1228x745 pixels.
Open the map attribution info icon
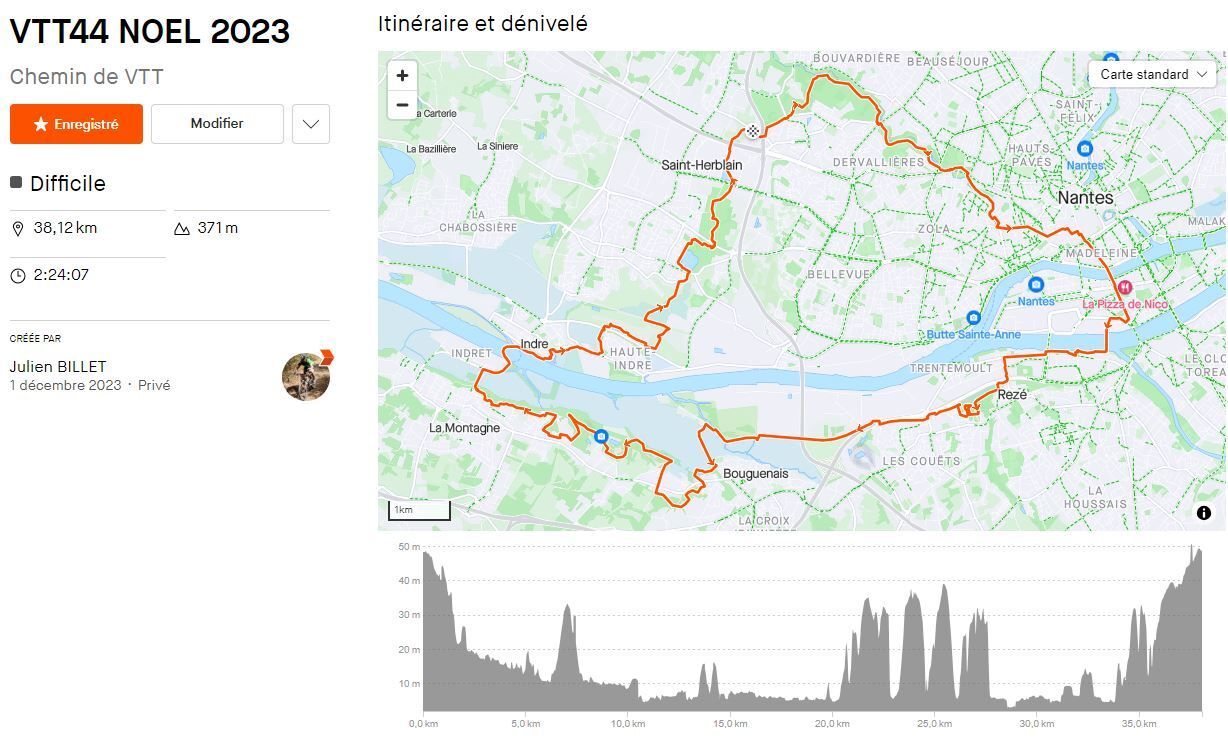coord(1204,513)
